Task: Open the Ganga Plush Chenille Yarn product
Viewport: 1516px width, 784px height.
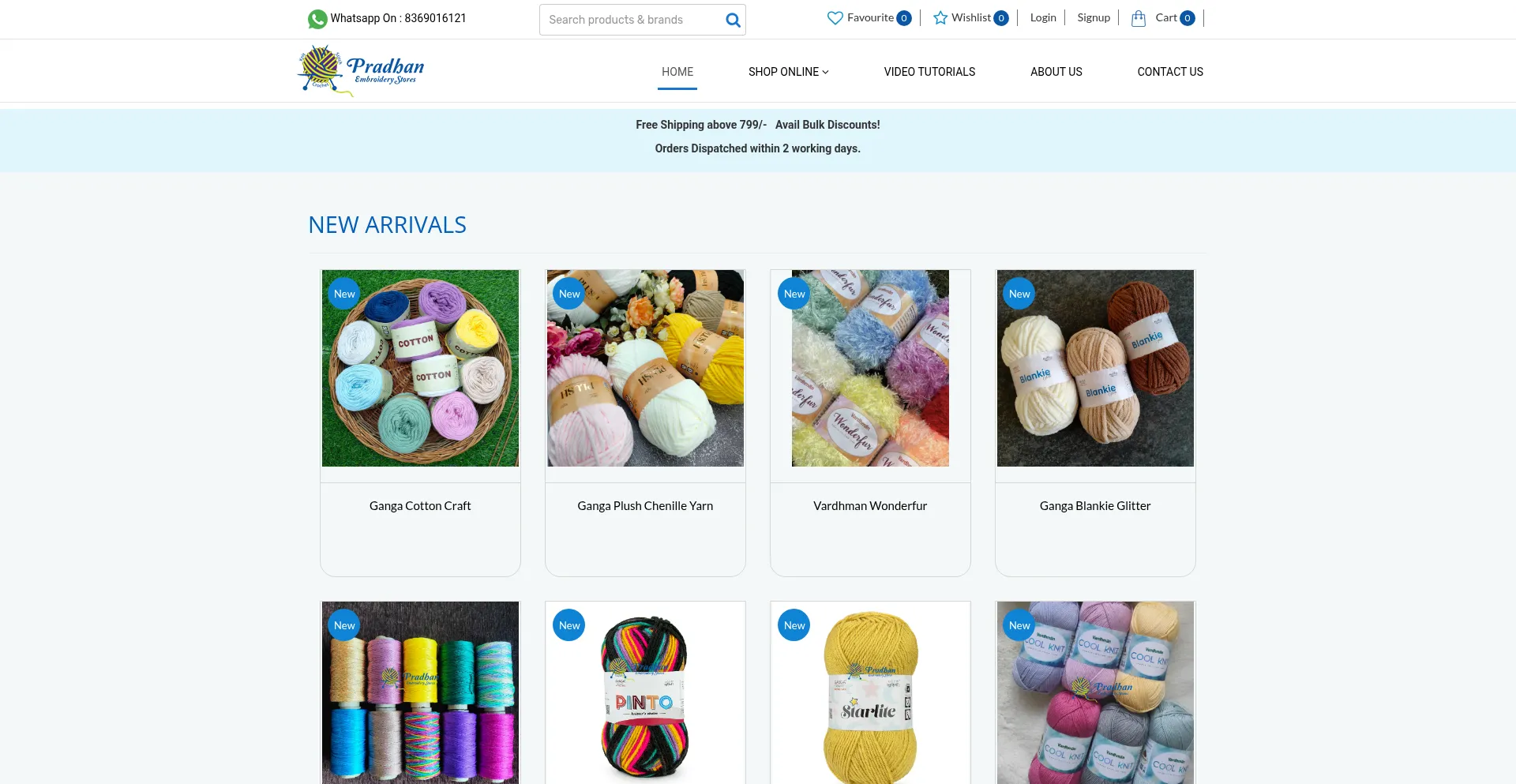Action: point(645,506)
